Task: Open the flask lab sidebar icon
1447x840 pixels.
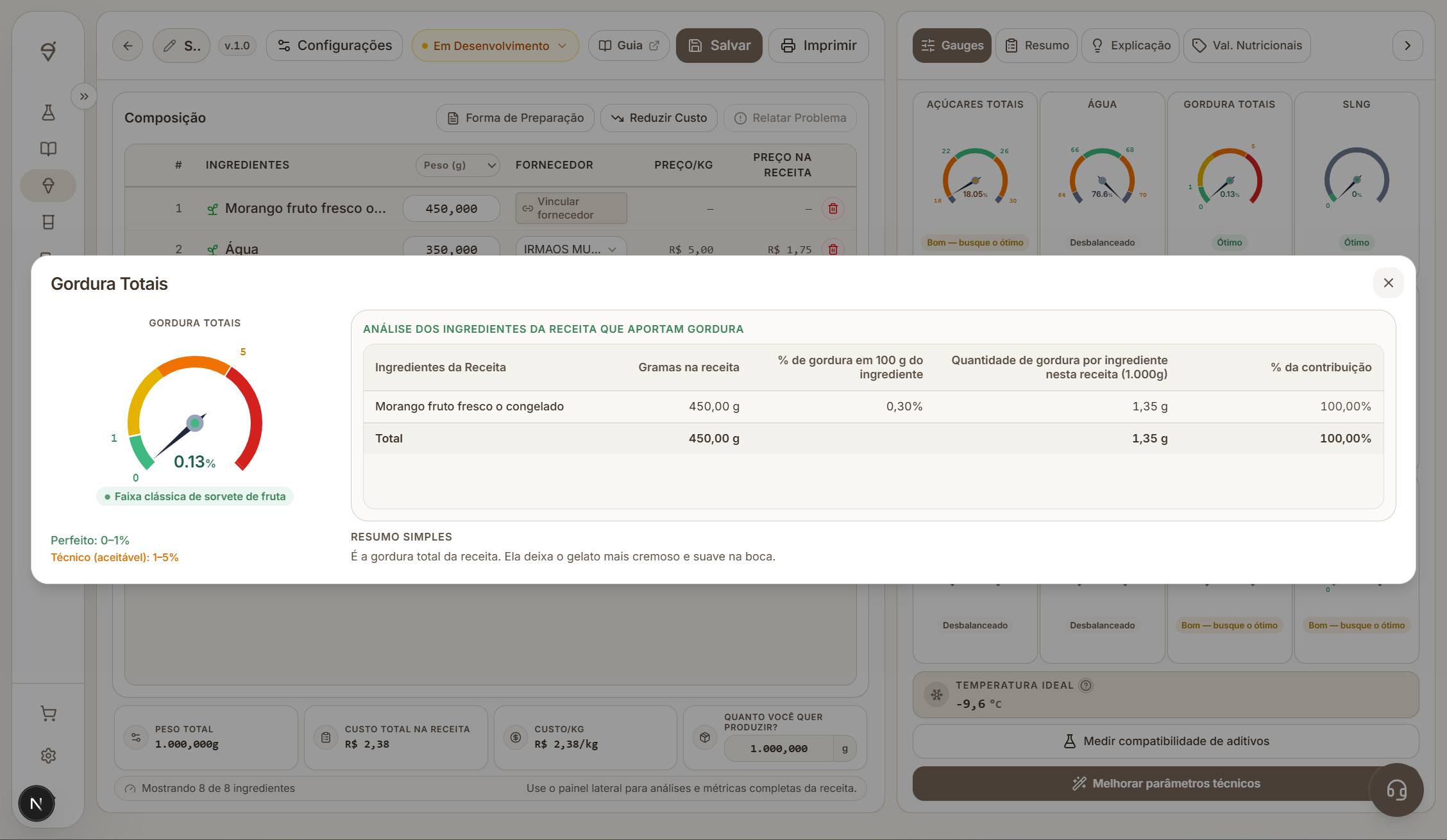Action: 48,113
